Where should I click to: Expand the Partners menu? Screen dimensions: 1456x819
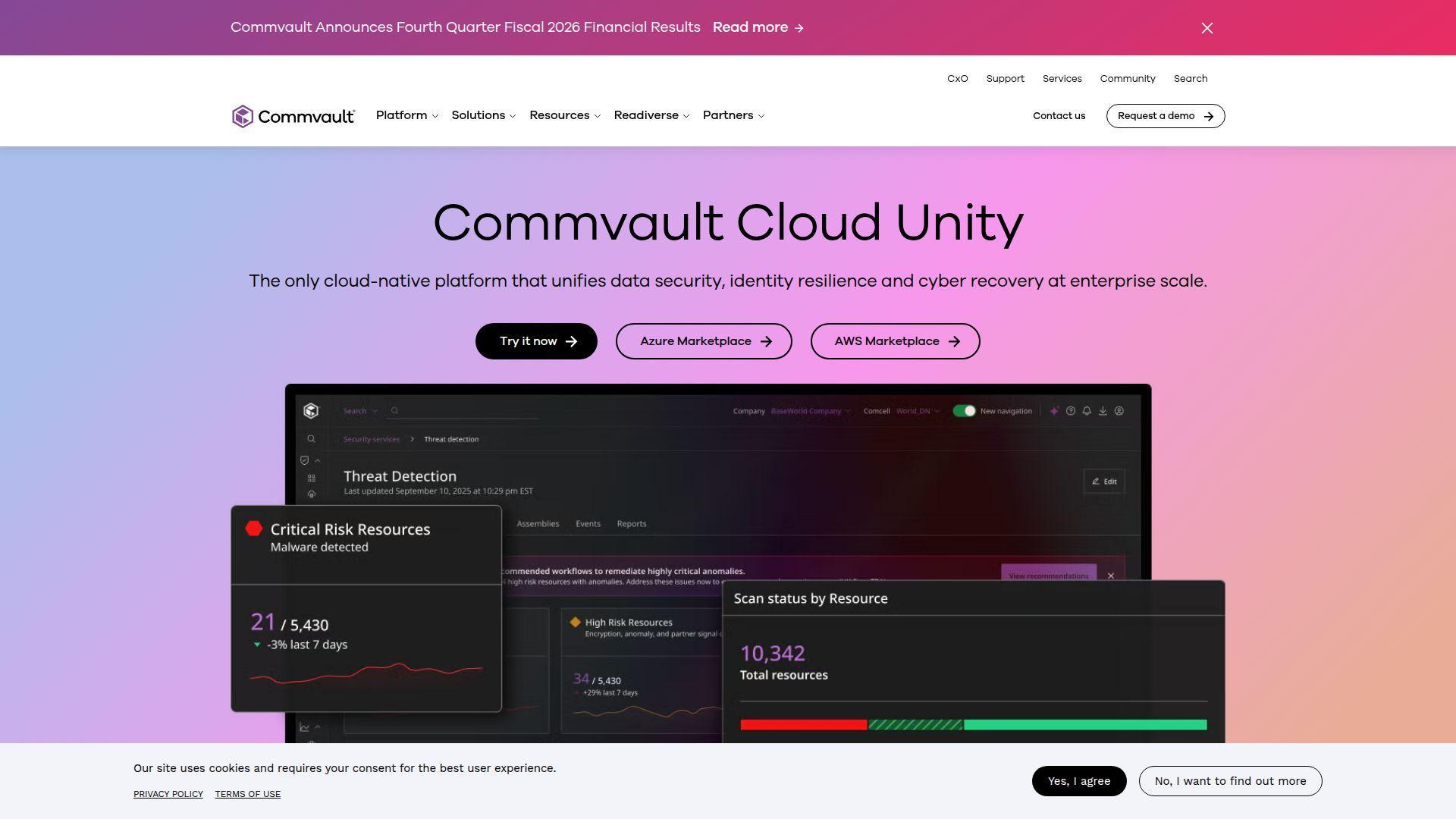click(x=733, y=115)
